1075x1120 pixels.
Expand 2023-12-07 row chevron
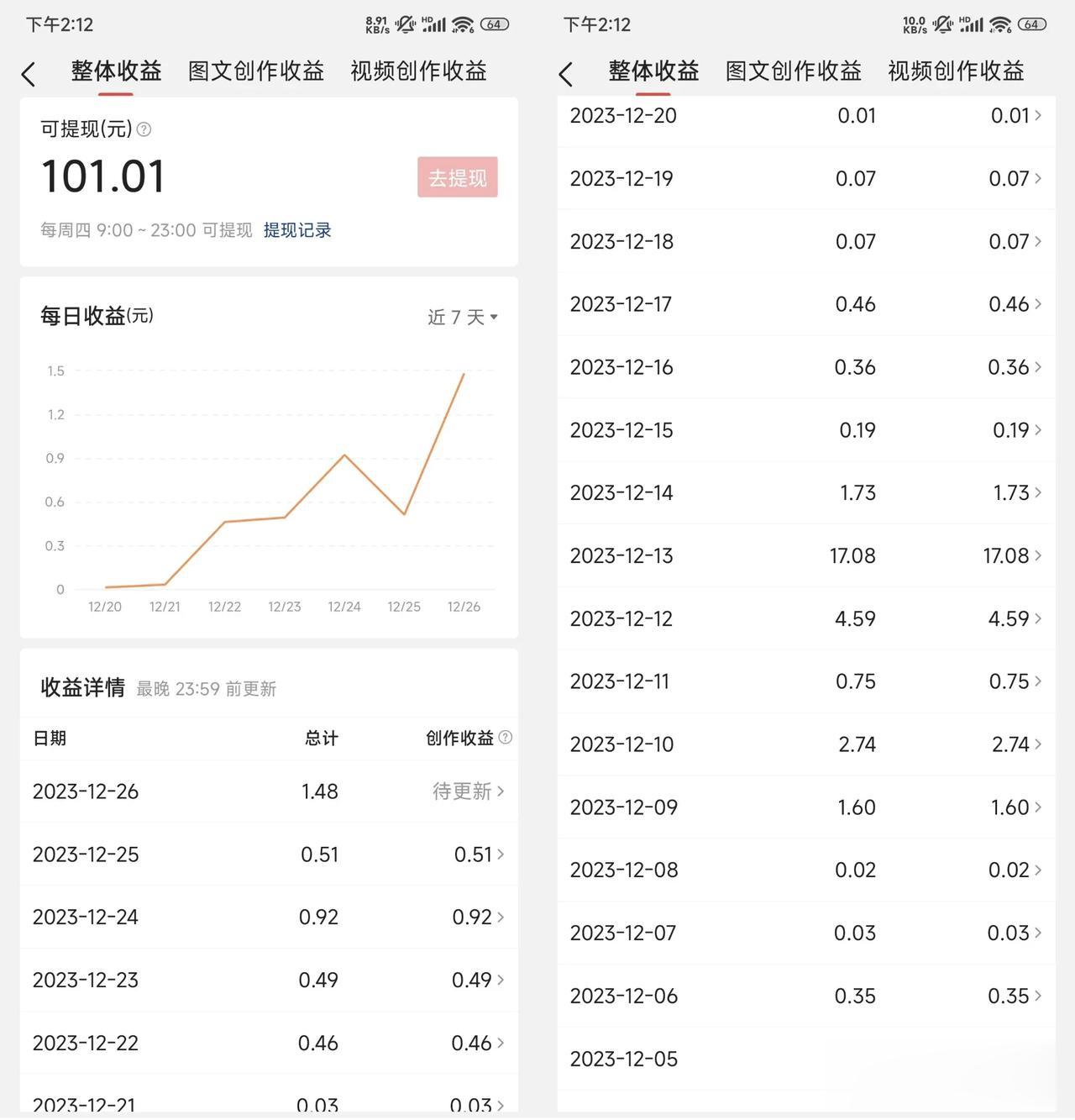click(x=1038, y=933)
